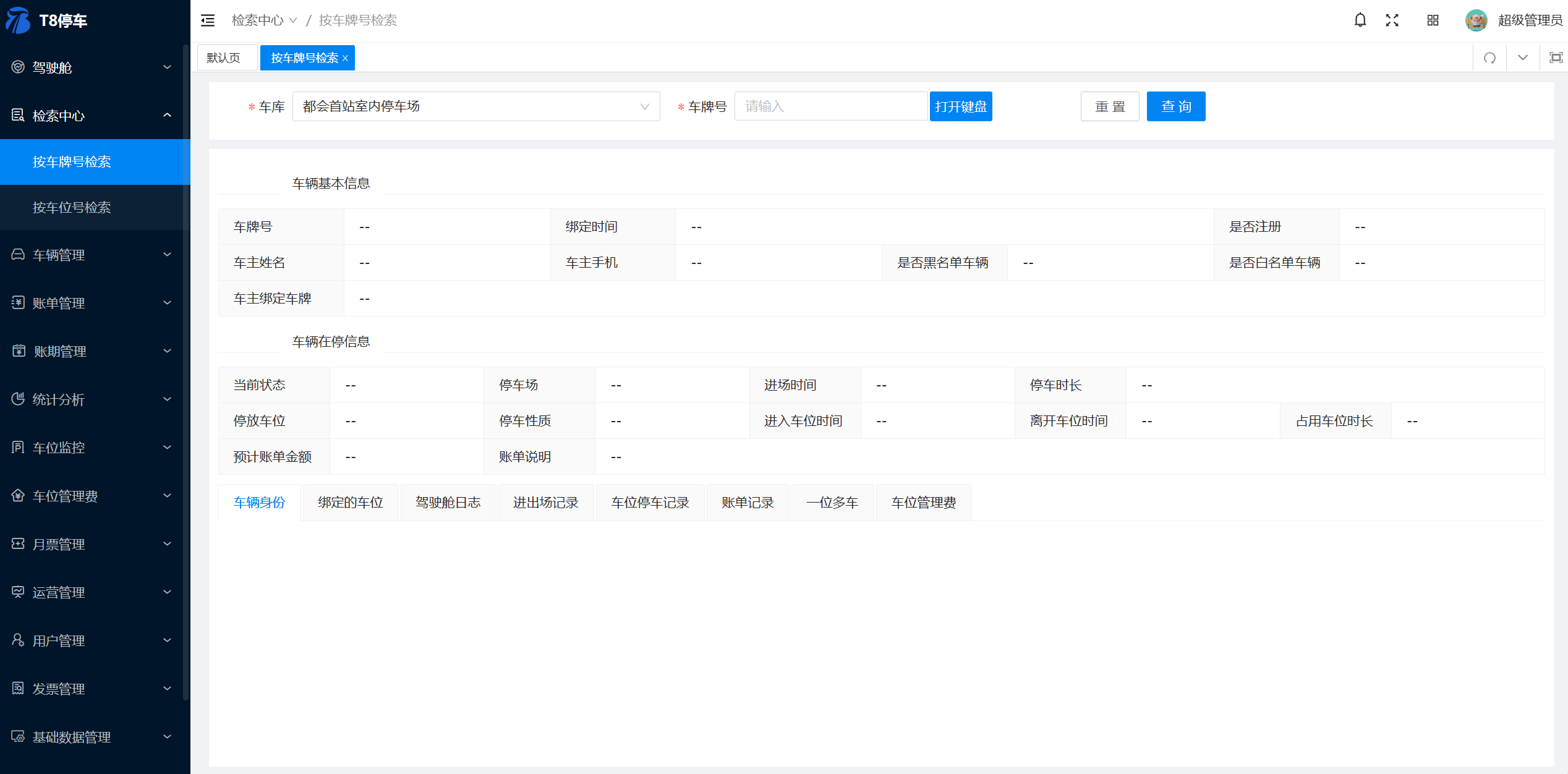
Task: Open the 车辆身份 tab
Action: [260, 503]
